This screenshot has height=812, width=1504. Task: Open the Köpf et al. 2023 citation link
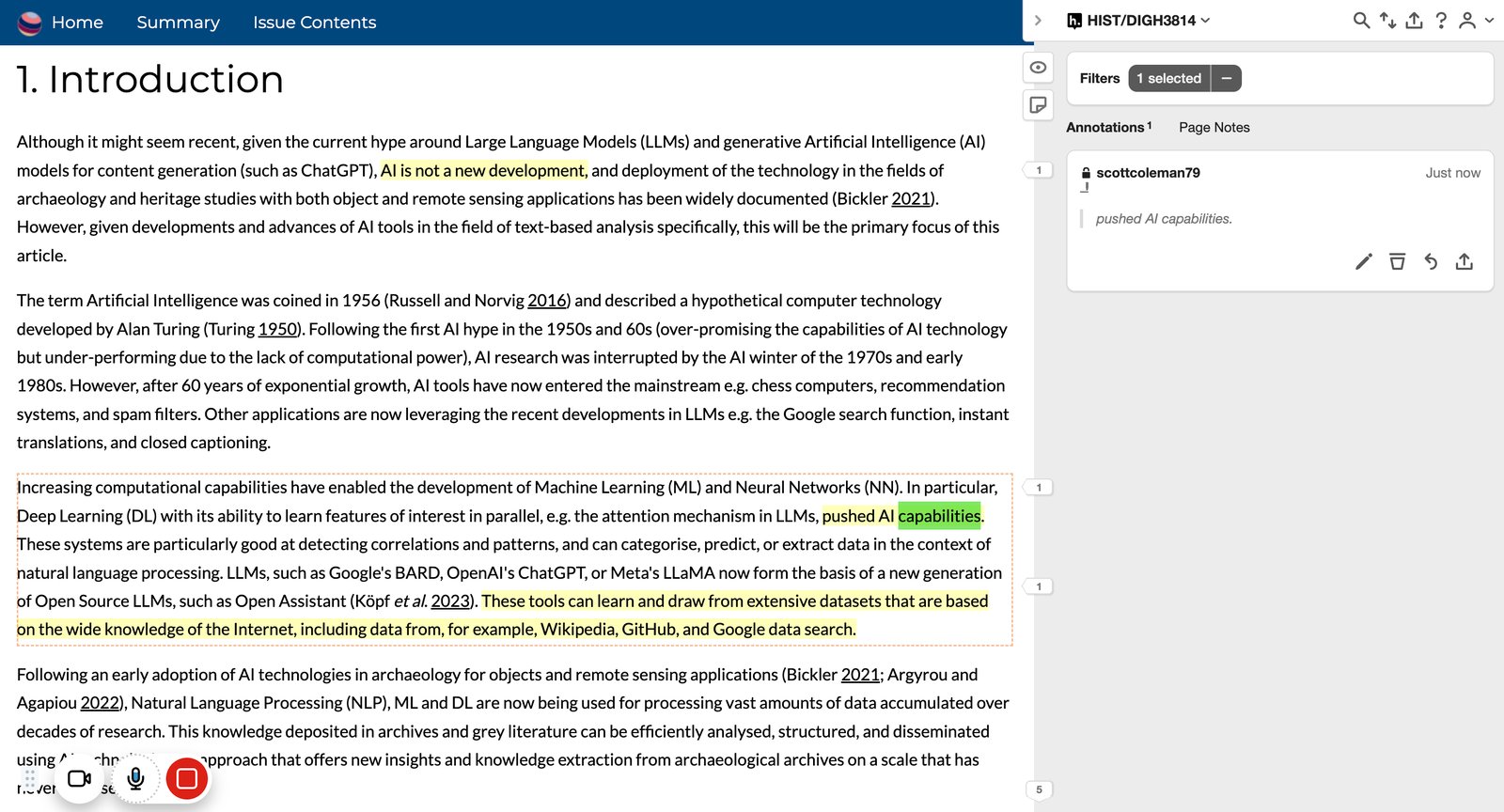pos(450,601)
